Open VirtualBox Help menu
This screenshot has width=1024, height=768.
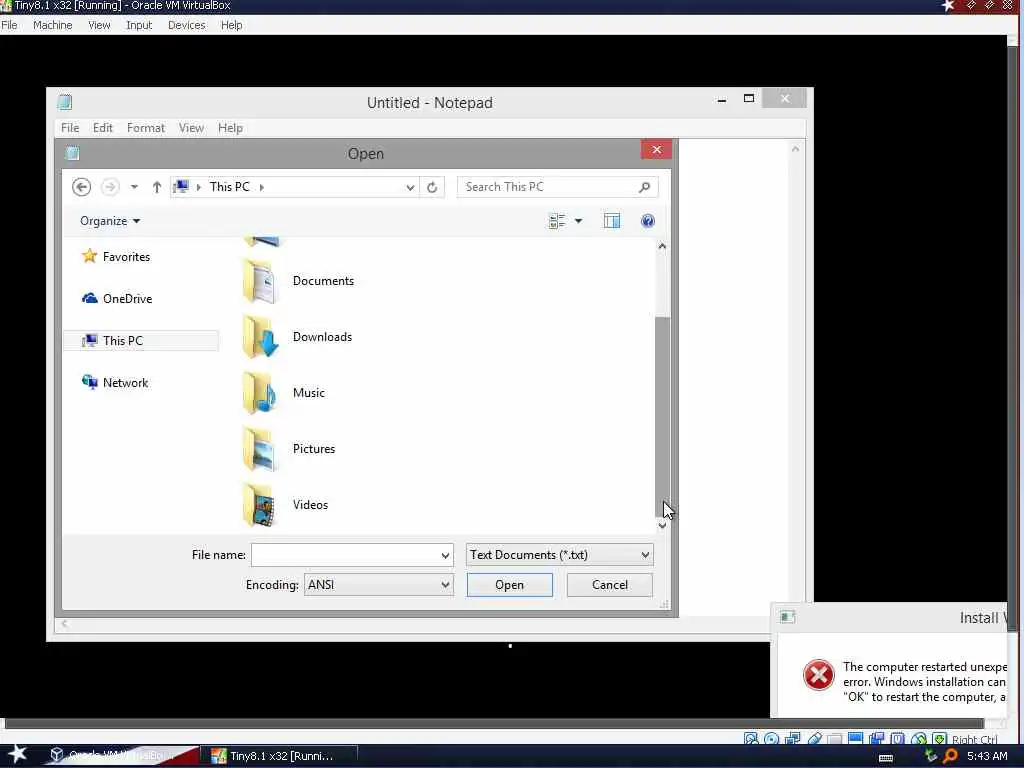tap(232, 25)
